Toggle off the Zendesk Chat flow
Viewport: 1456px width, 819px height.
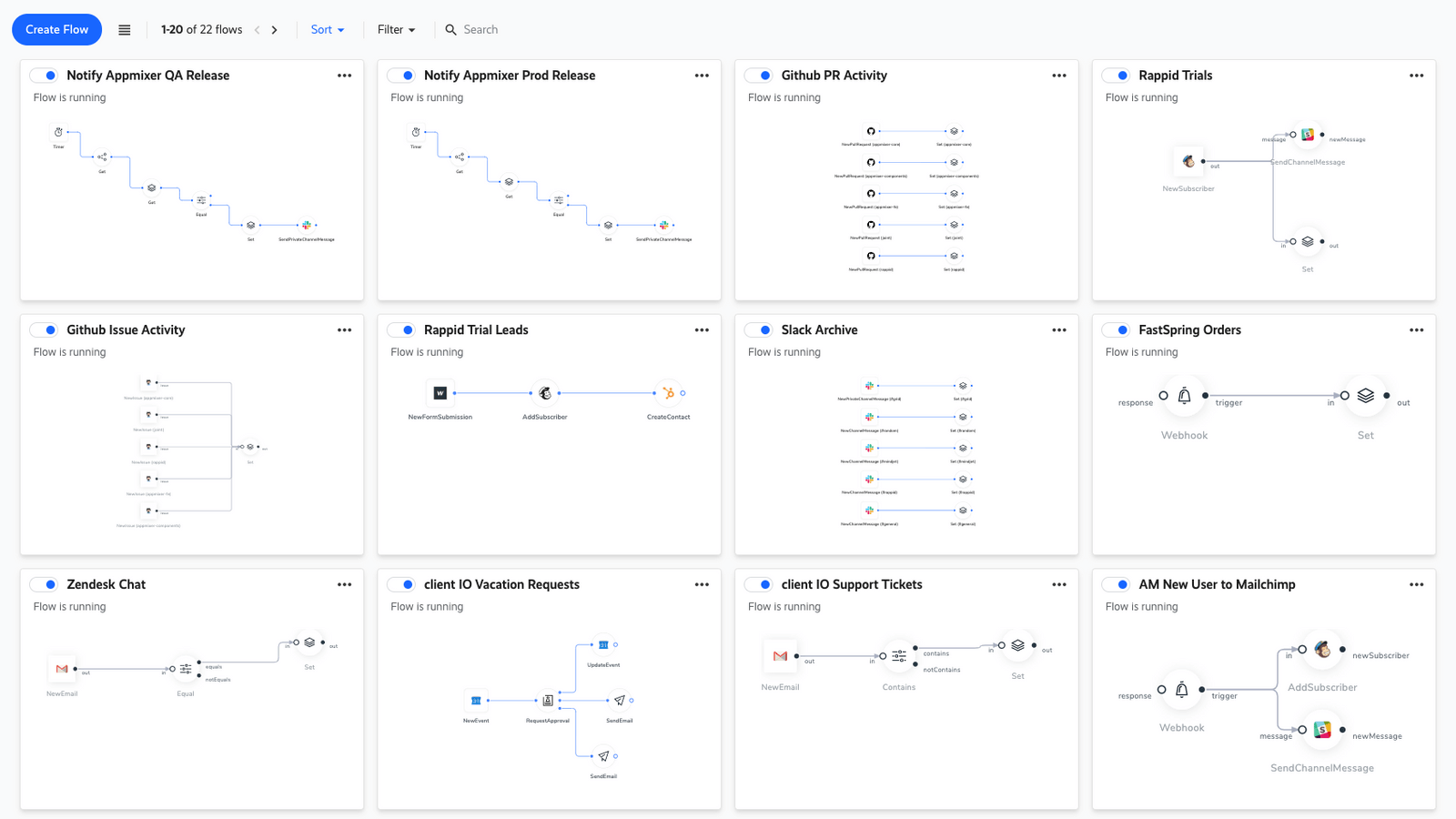44,584
